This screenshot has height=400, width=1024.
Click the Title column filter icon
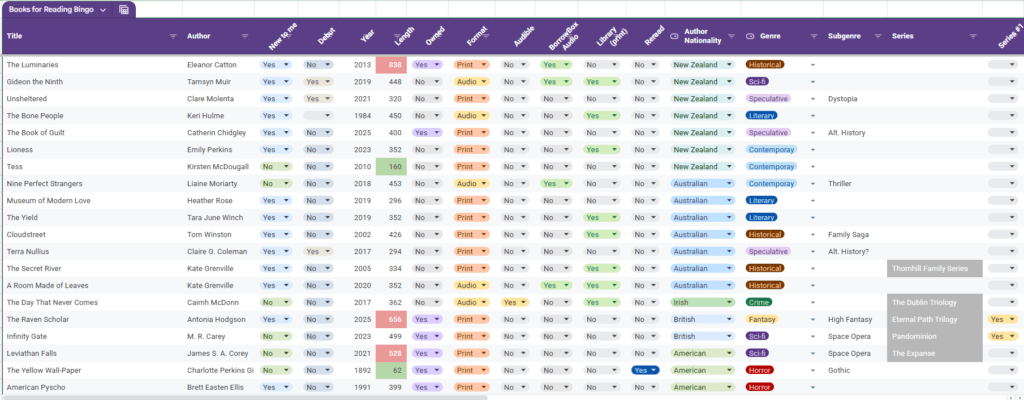[x=173, y=36]
